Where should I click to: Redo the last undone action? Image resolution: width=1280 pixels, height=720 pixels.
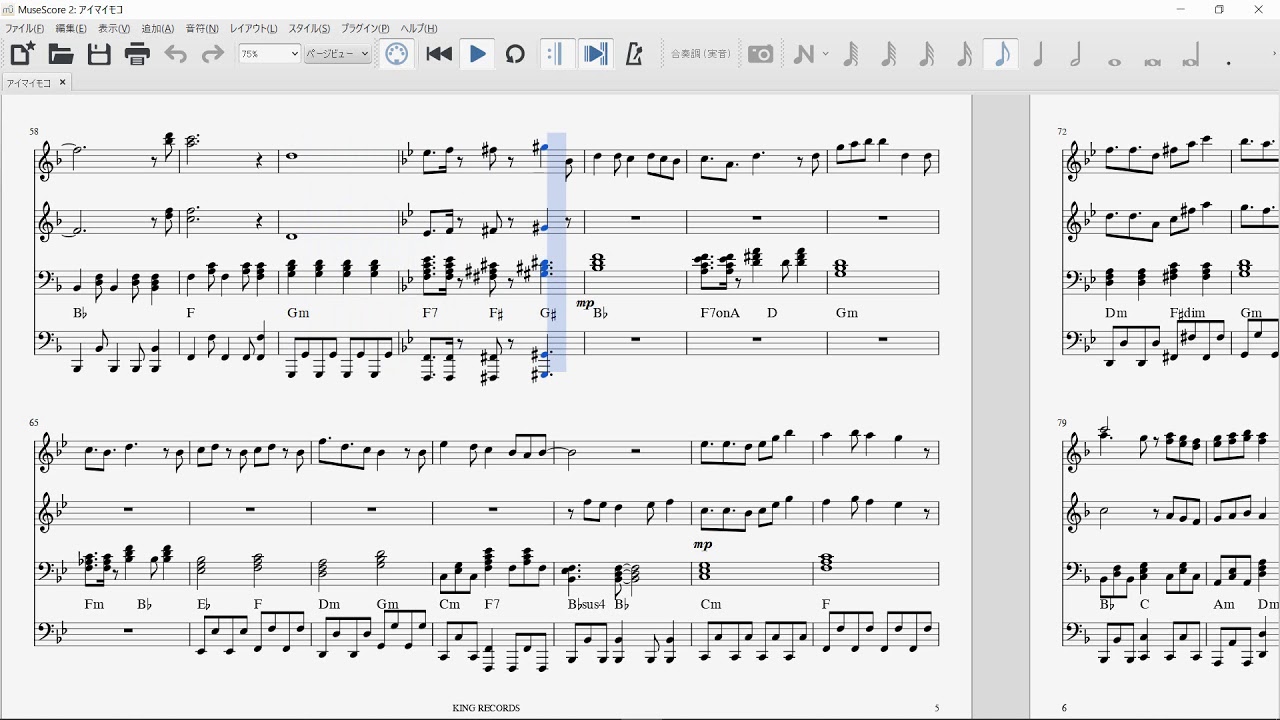[x=213, y=54]
